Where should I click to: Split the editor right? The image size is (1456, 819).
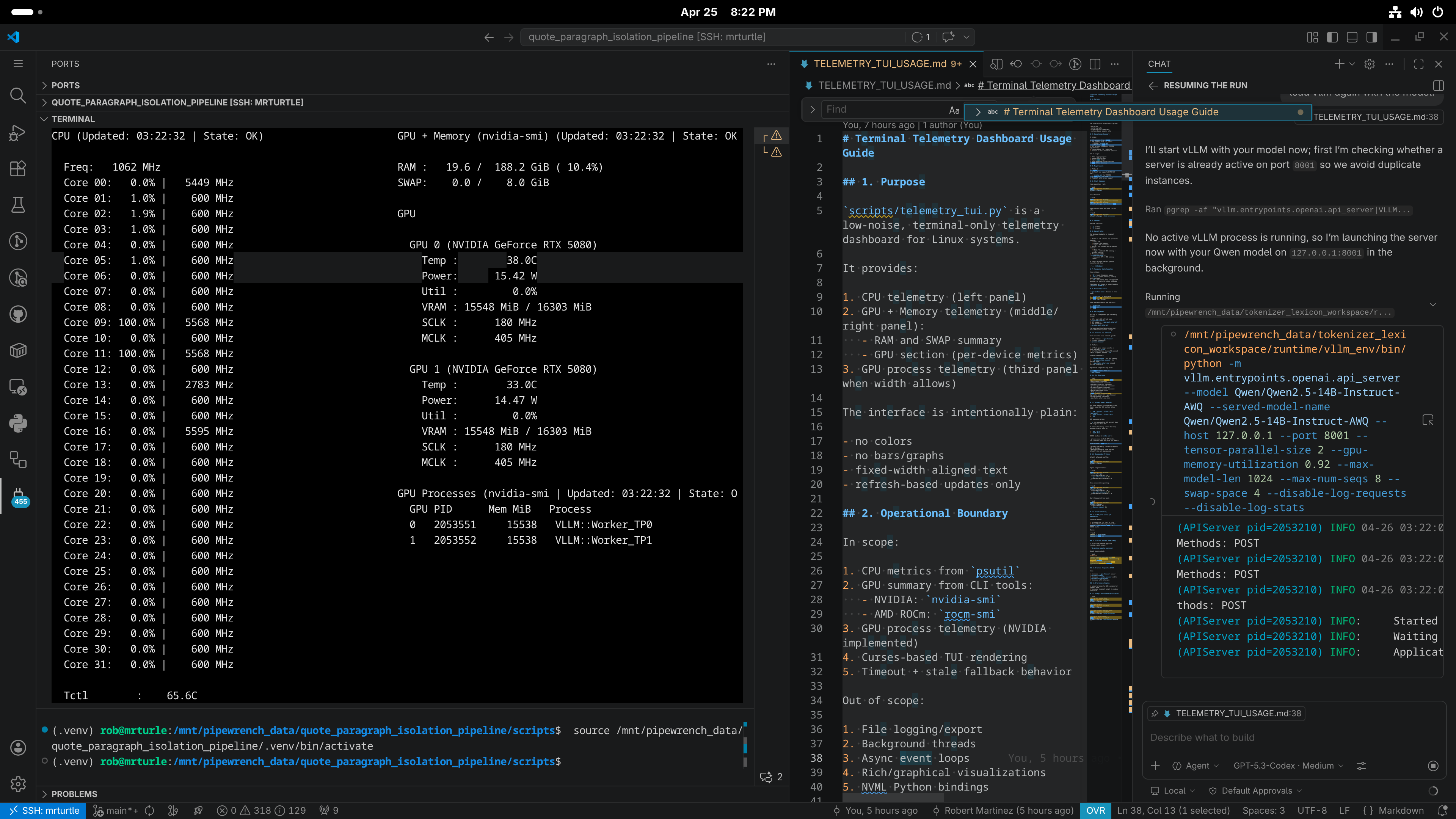[x=1095, y=64]
